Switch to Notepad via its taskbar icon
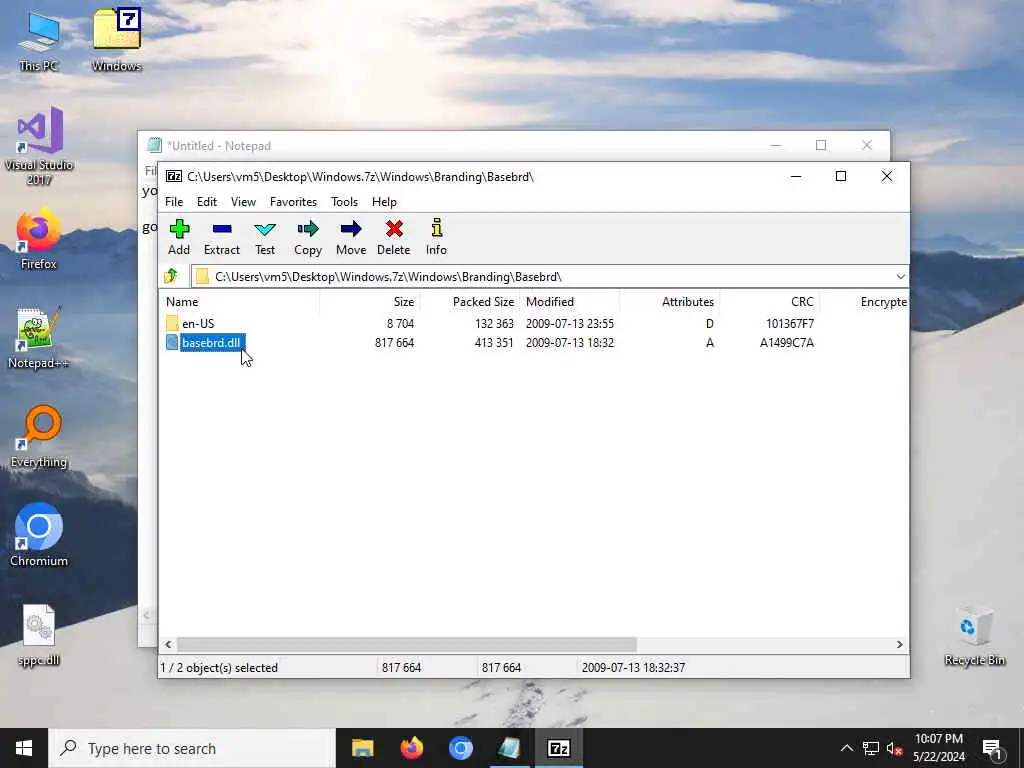 pyautogui.click(x=509, y=748)
